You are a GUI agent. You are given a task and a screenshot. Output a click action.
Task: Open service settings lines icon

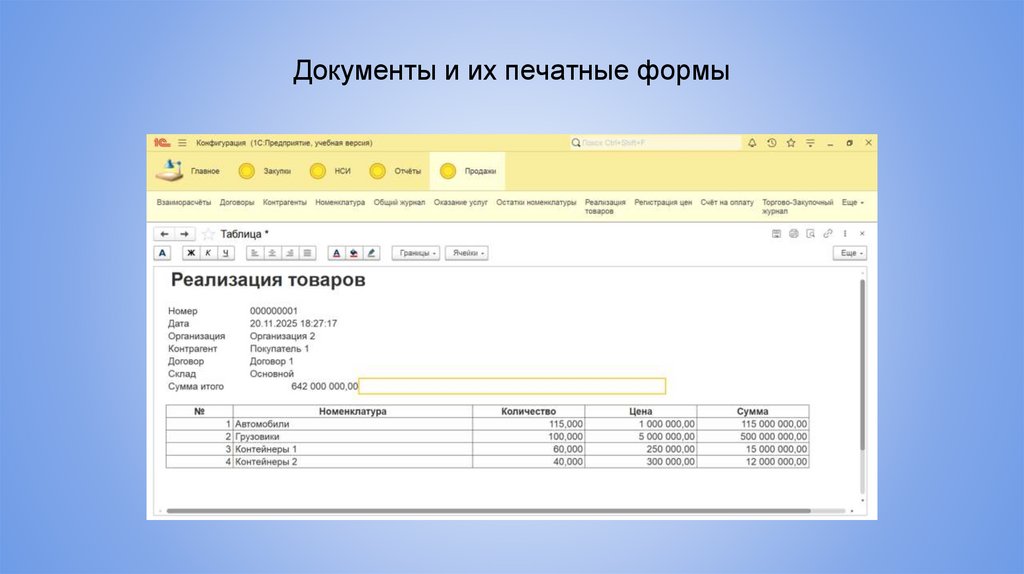tap(810, 142)
